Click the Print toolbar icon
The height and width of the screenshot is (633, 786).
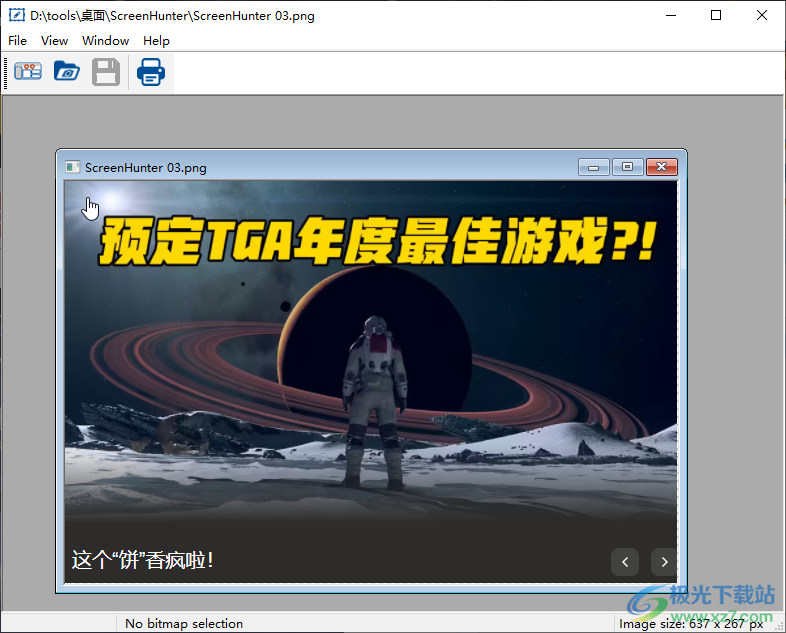click(x=151, y=72)
